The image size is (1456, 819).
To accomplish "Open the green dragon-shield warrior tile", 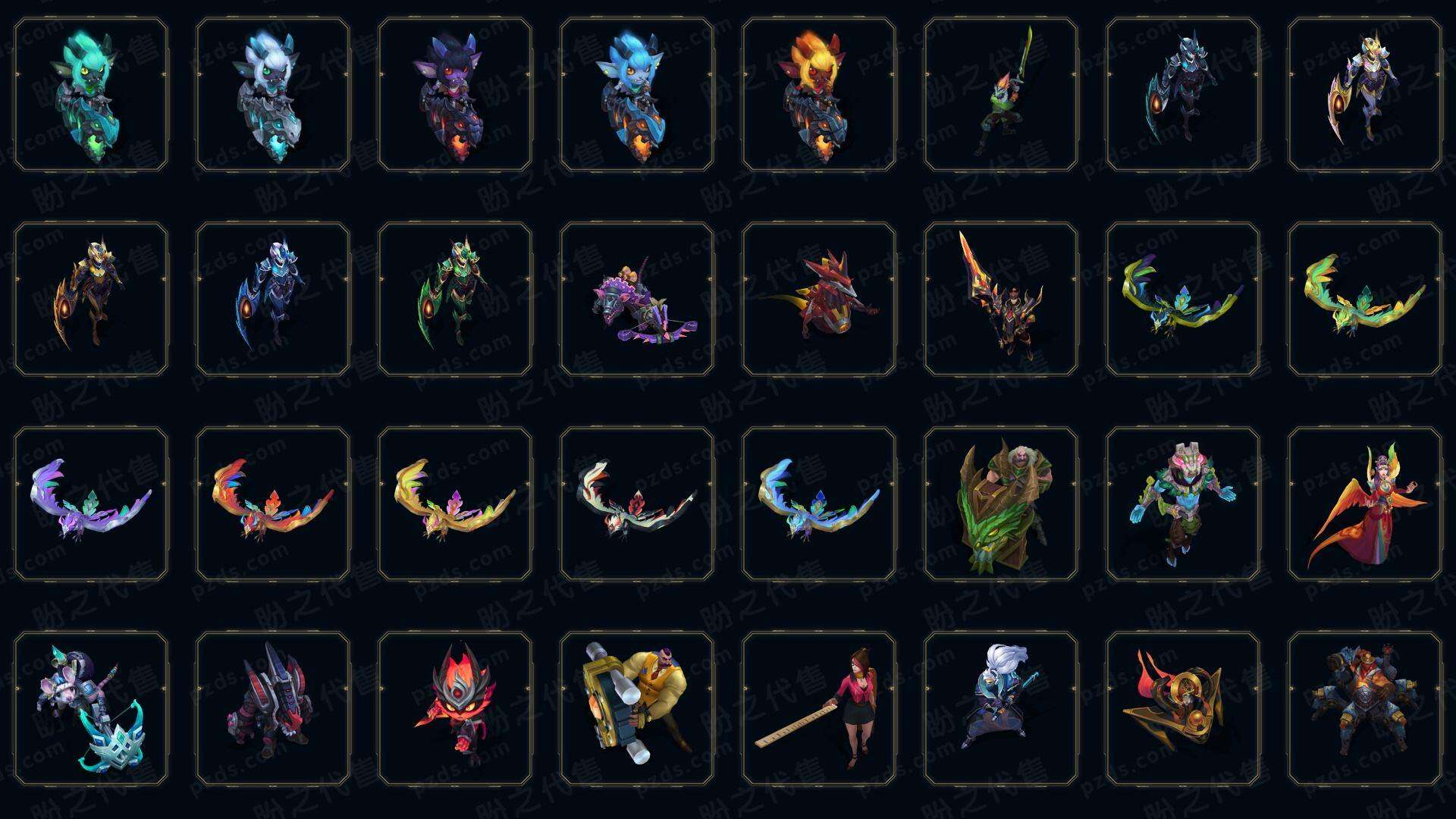I will 1001,504.
